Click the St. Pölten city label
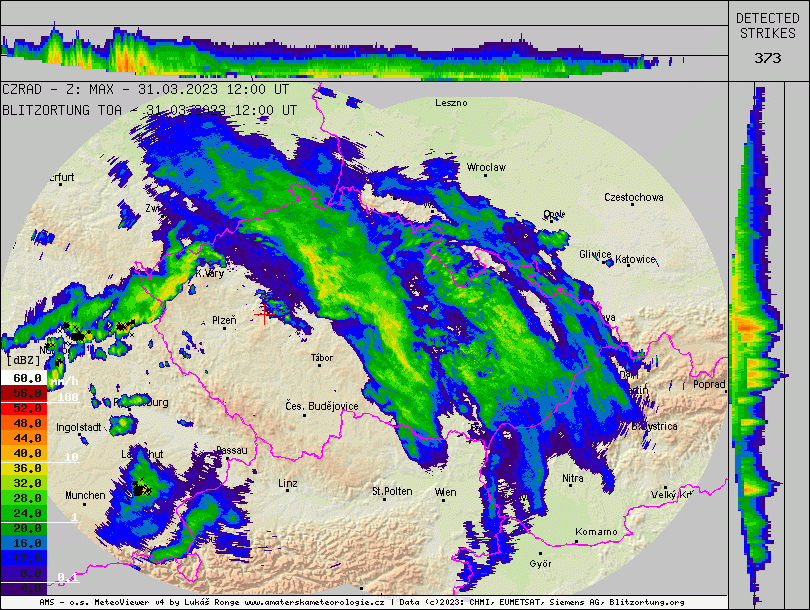The image size is (810, 610). pyautogui.click(x=392, y=492)
